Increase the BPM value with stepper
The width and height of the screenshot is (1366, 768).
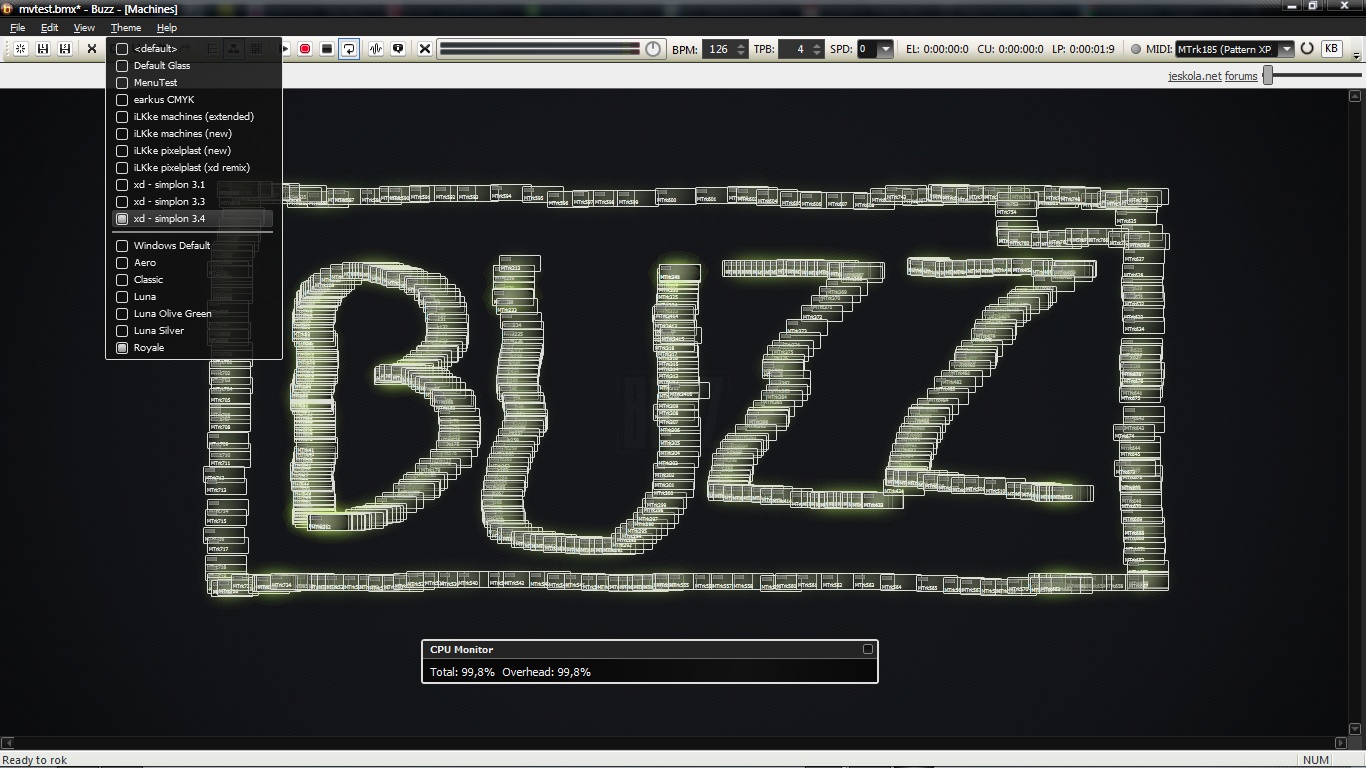pyautogui.click(x=741, y=45)
